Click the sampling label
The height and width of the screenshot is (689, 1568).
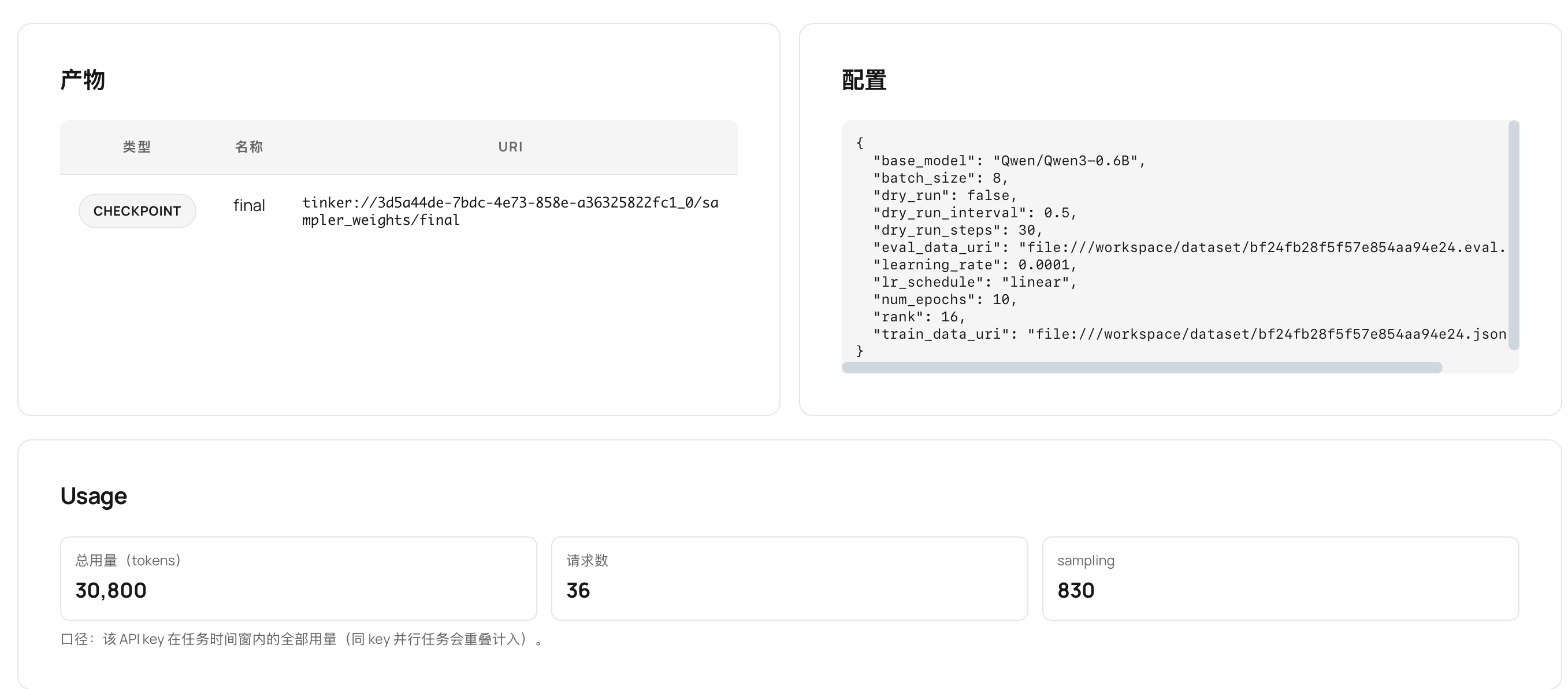pyautogui.click(x=1086, y=561)
